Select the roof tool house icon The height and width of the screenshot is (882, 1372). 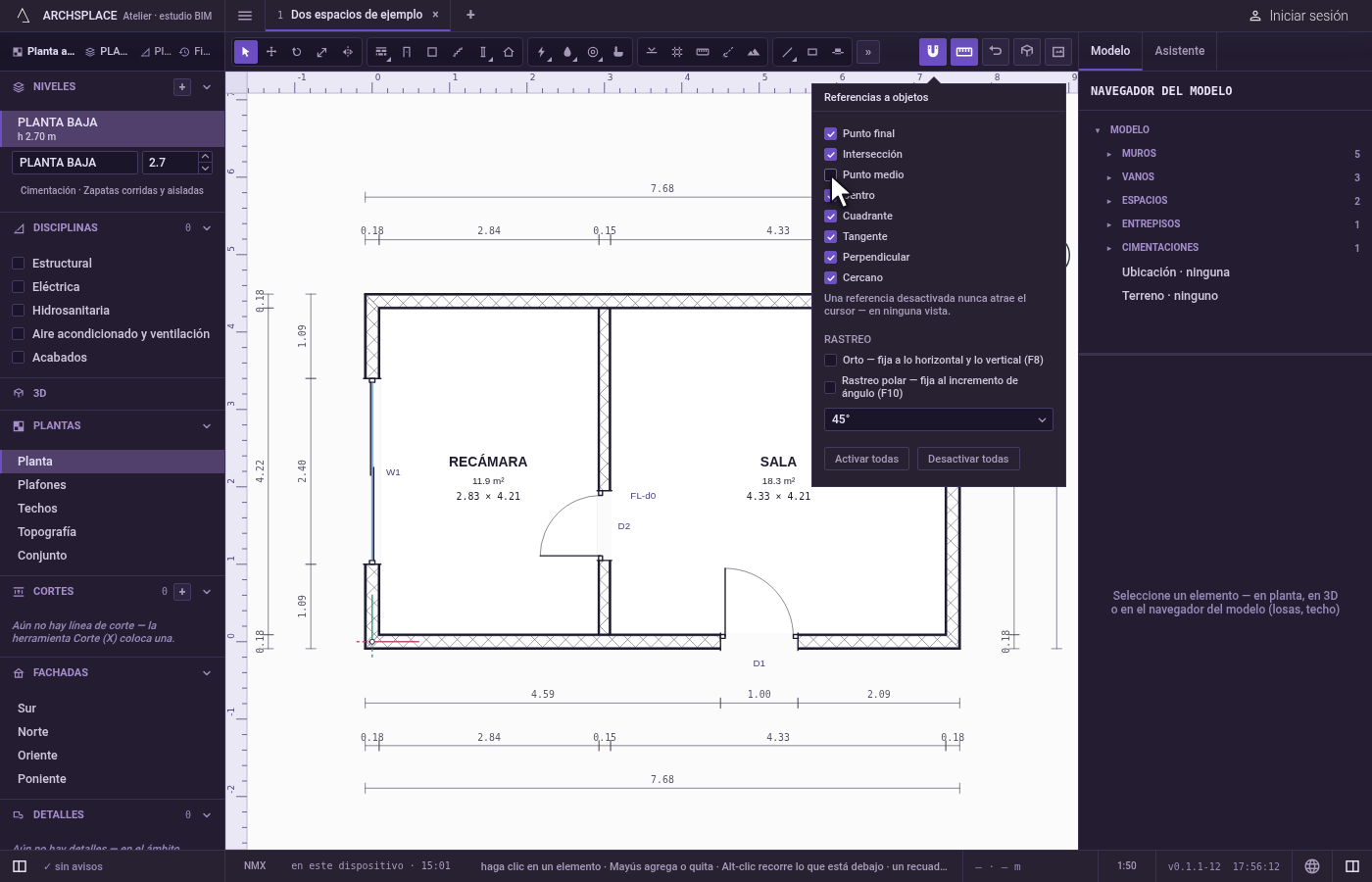click(509, 52)
